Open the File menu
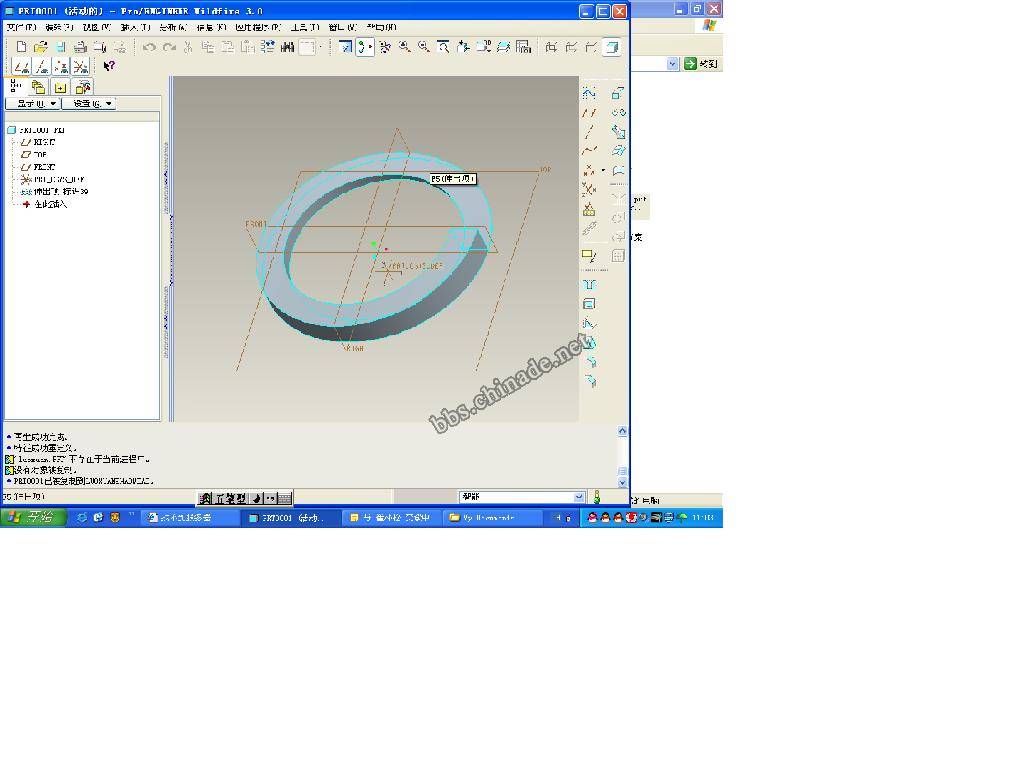Screen dimensions: 1024x768 [x=21, y=27]
